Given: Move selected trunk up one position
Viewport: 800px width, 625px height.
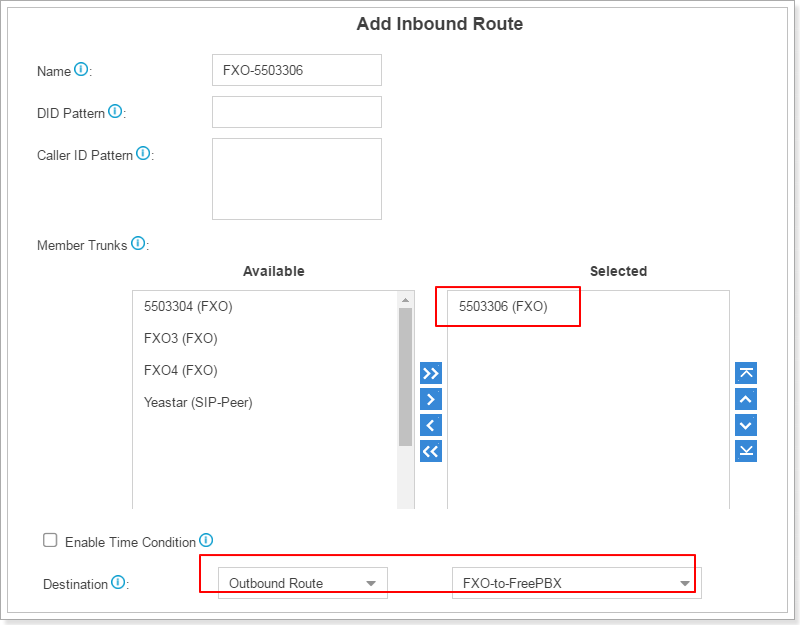Looking at the screenshot, I should (x=746, y=399).
